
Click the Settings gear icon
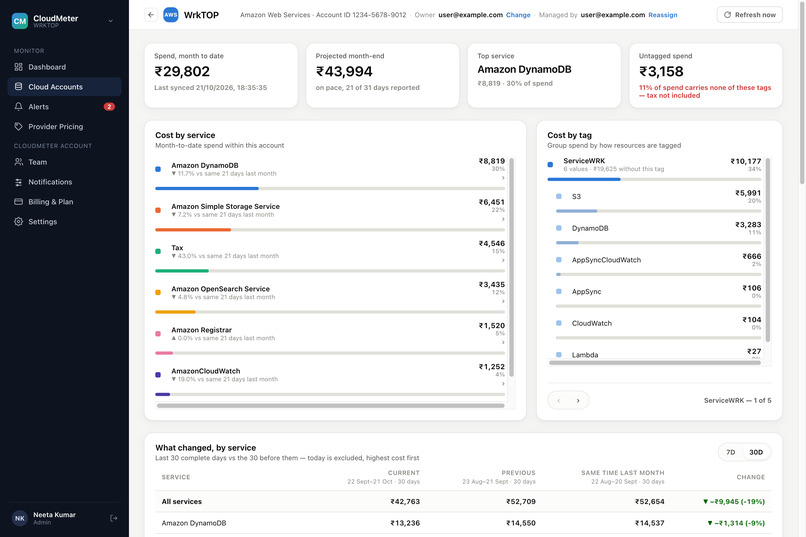point(19,221)
